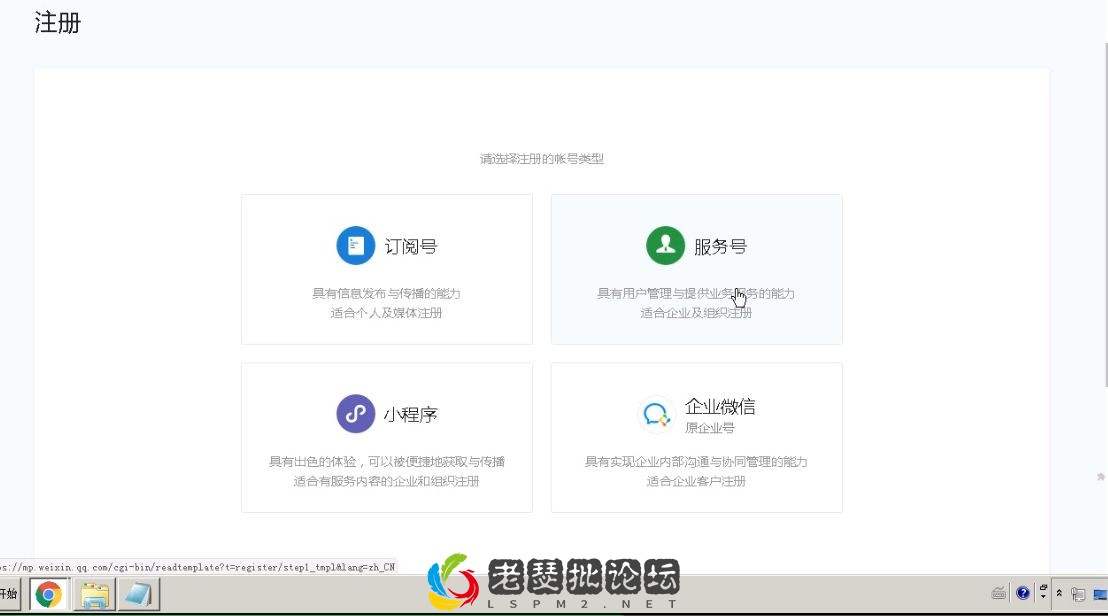
Task: Click the text 具有实现企业内部沟通与协同管理的能力
Action: [x=696, y=461]
